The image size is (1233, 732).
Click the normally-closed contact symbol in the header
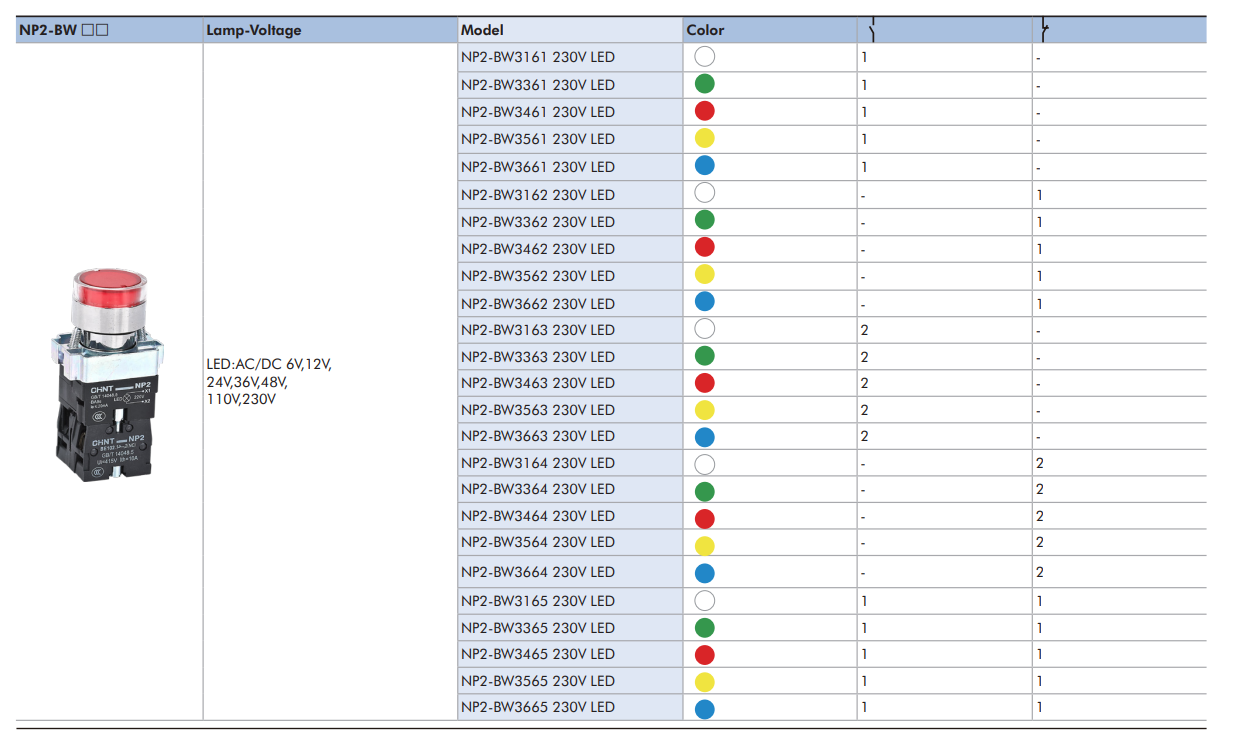point(1044,30)
